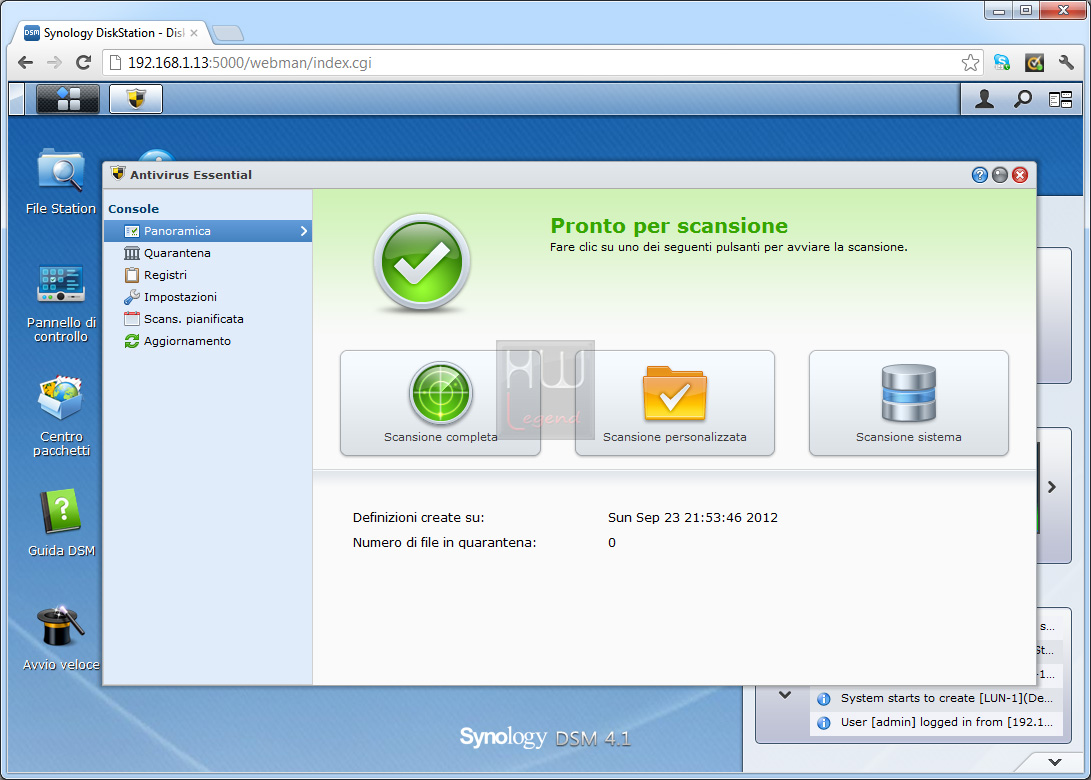Start the Avvio veloce wizard icon
The width and height of the screenshot is (1091, 780).
[61, 638]
